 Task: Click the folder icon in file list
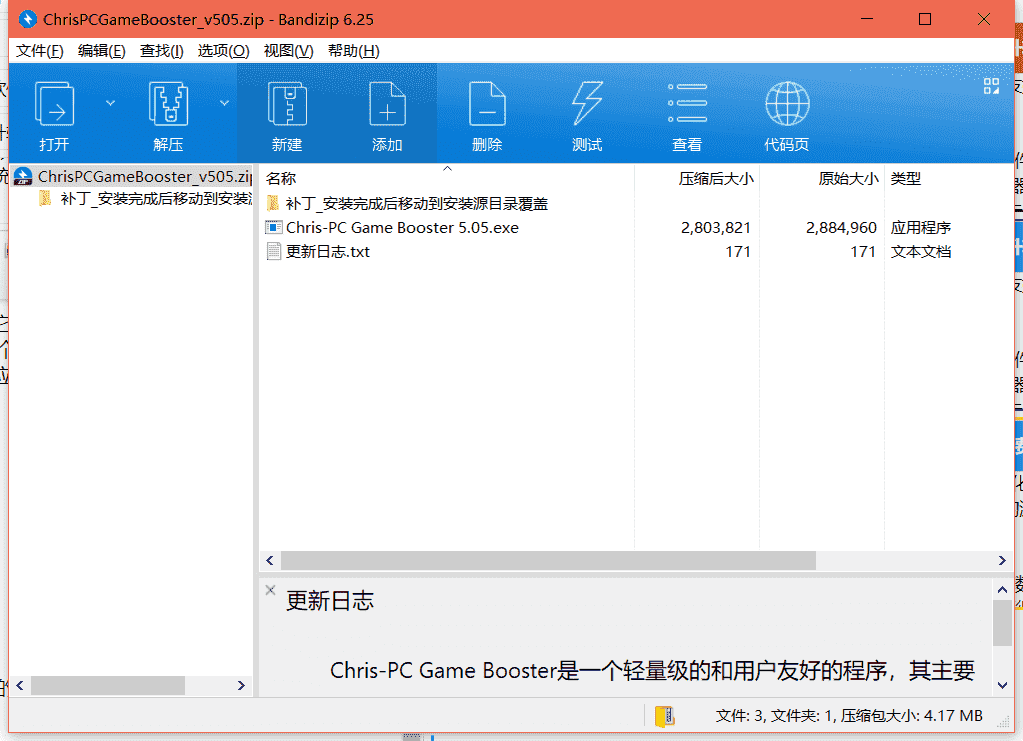point(273,204)
